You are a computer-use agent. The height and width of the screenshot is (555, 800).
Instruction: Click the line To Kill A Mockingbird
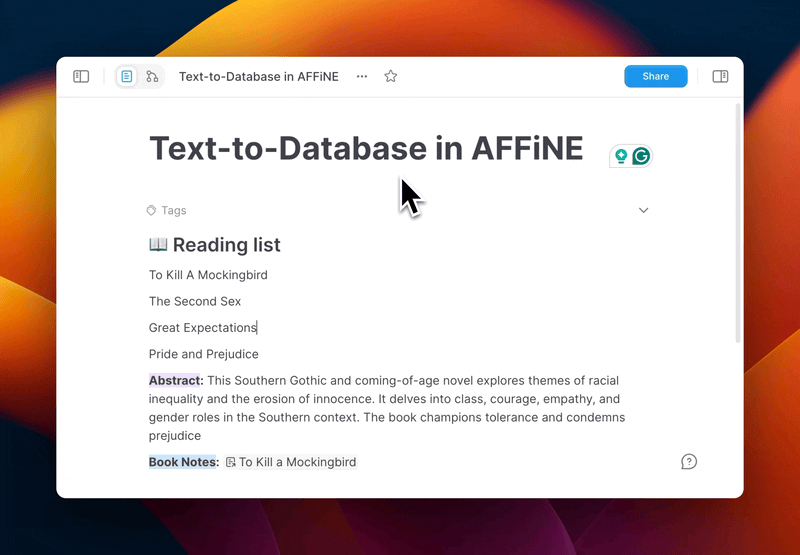pos(208,275)
